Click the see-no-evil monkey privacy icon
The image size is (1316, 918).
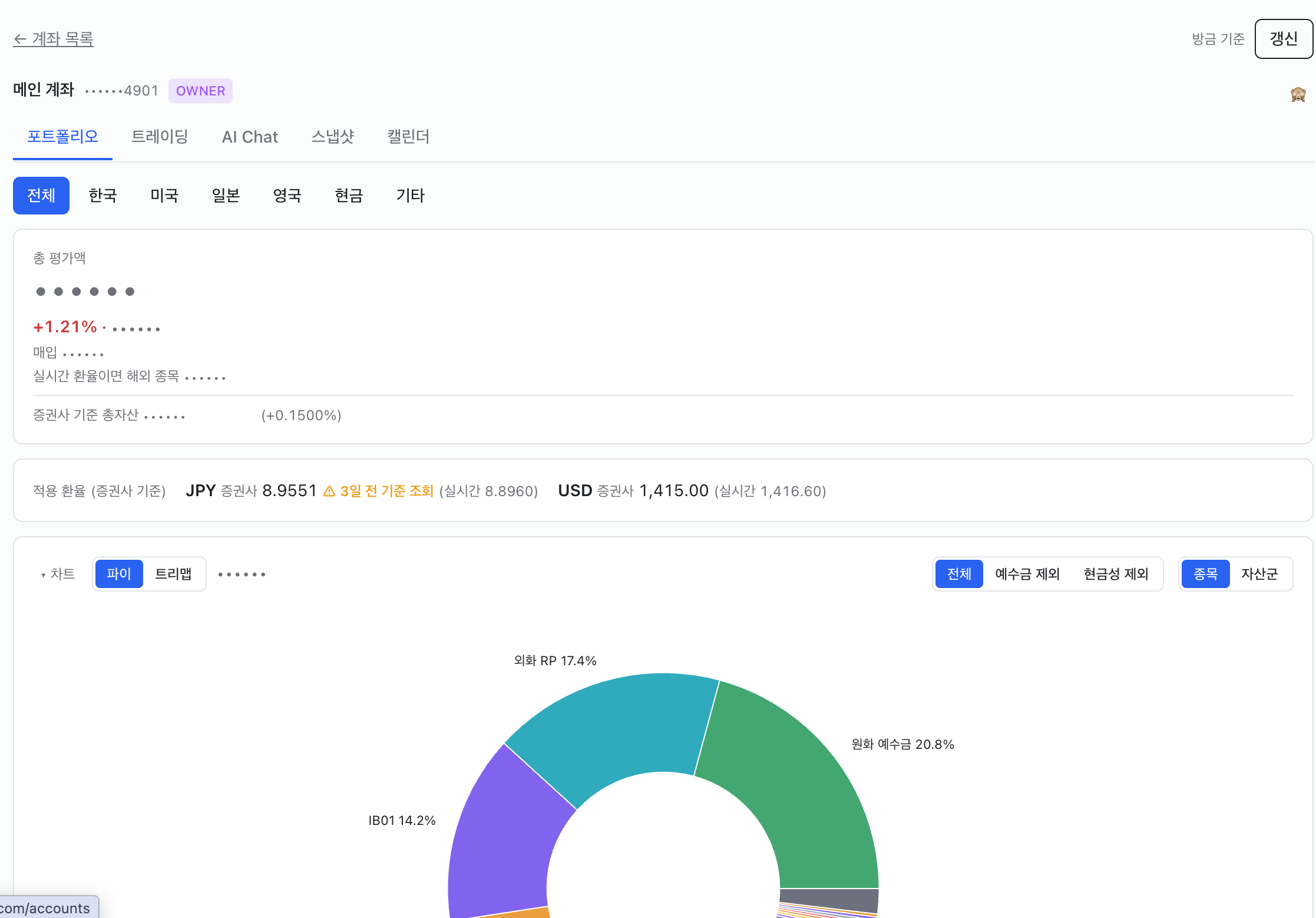(x=1298, y=94)
